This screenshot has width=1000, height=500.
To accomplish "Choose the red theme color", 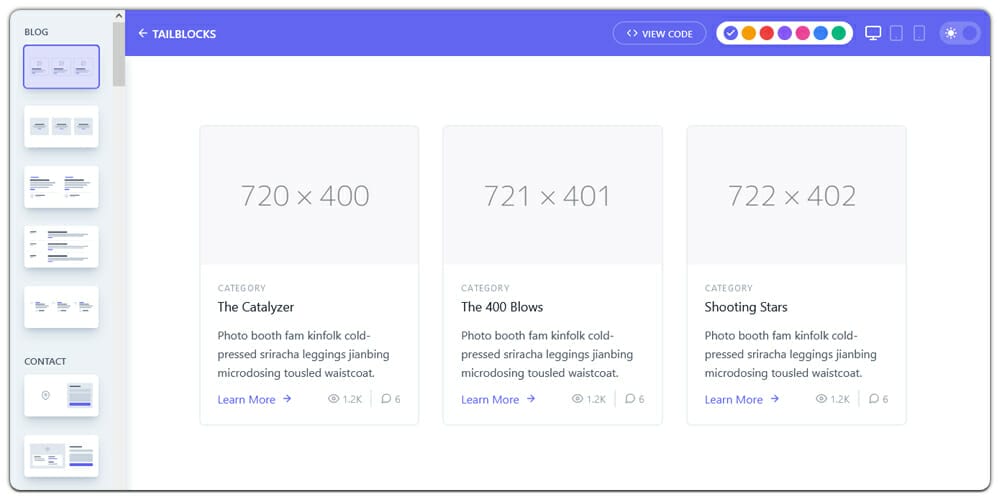I will [x=767, y=33].
